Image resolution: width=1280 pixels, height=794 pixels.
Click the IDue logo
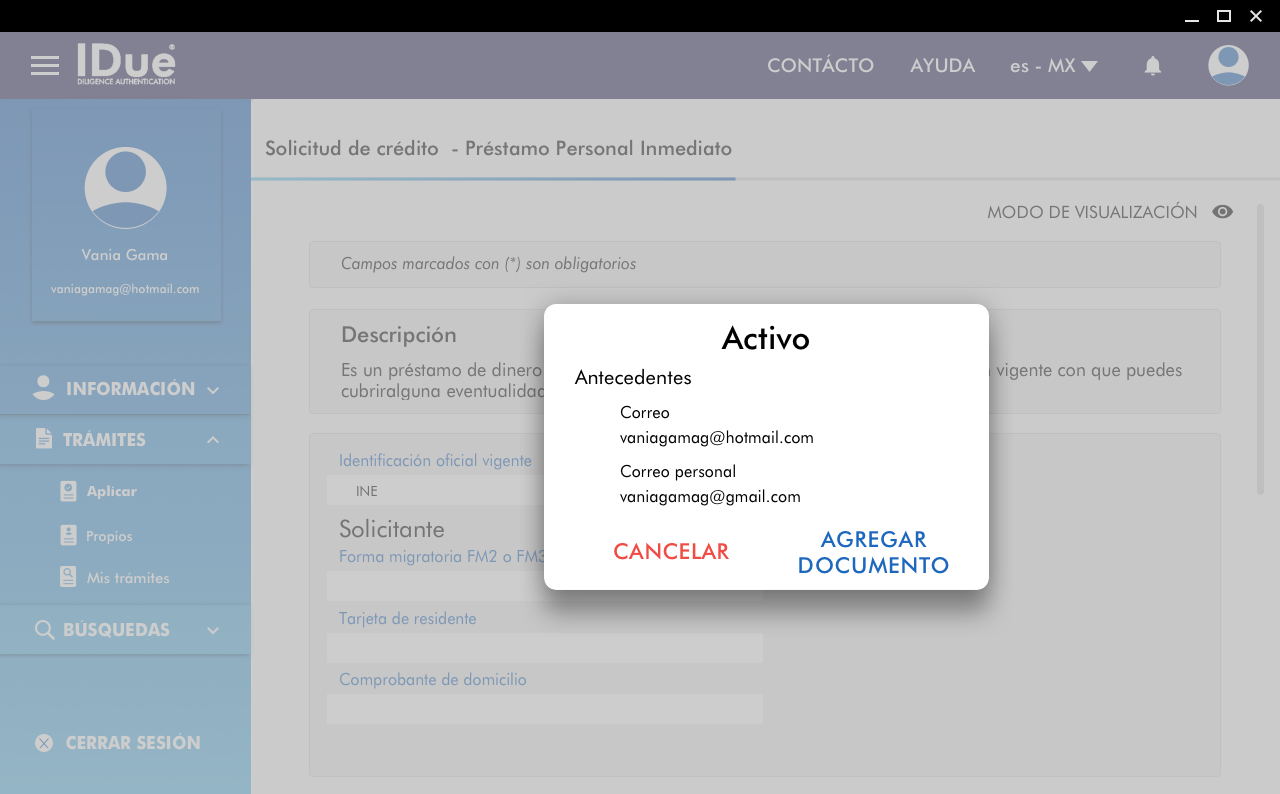click(126, 64)
